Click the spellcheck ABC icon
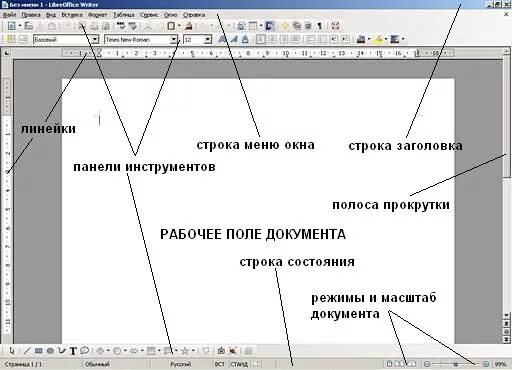512x370 pixels. coord(121,26)
